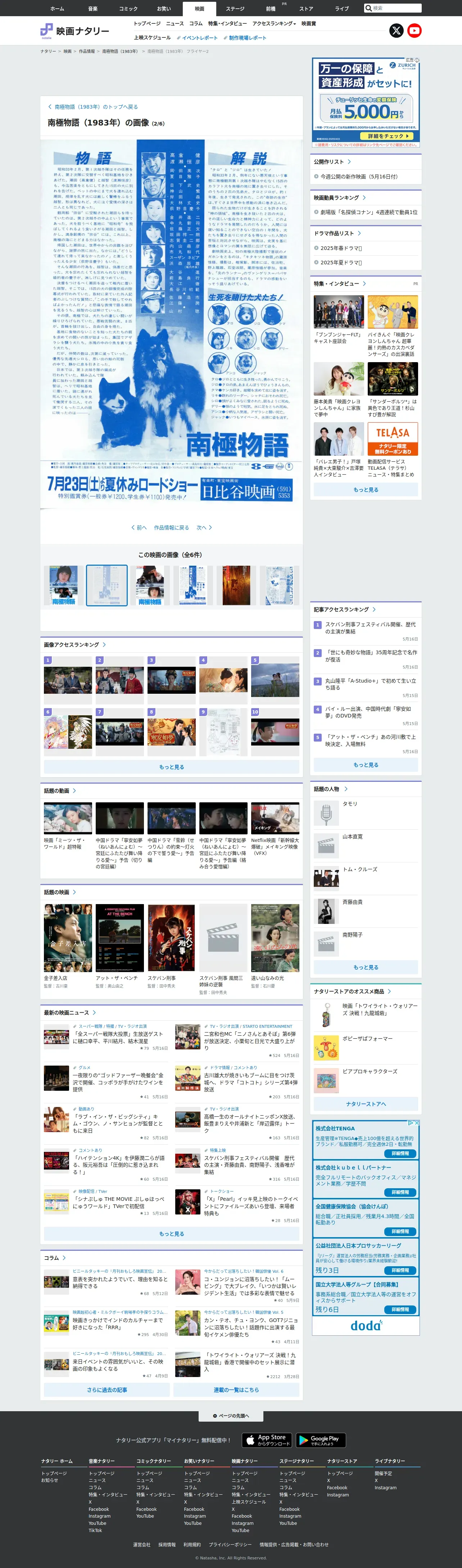This screenshot has height=1568, width=462.
Task: Switch to the お笑い top tab
Action: pos(164,9)
